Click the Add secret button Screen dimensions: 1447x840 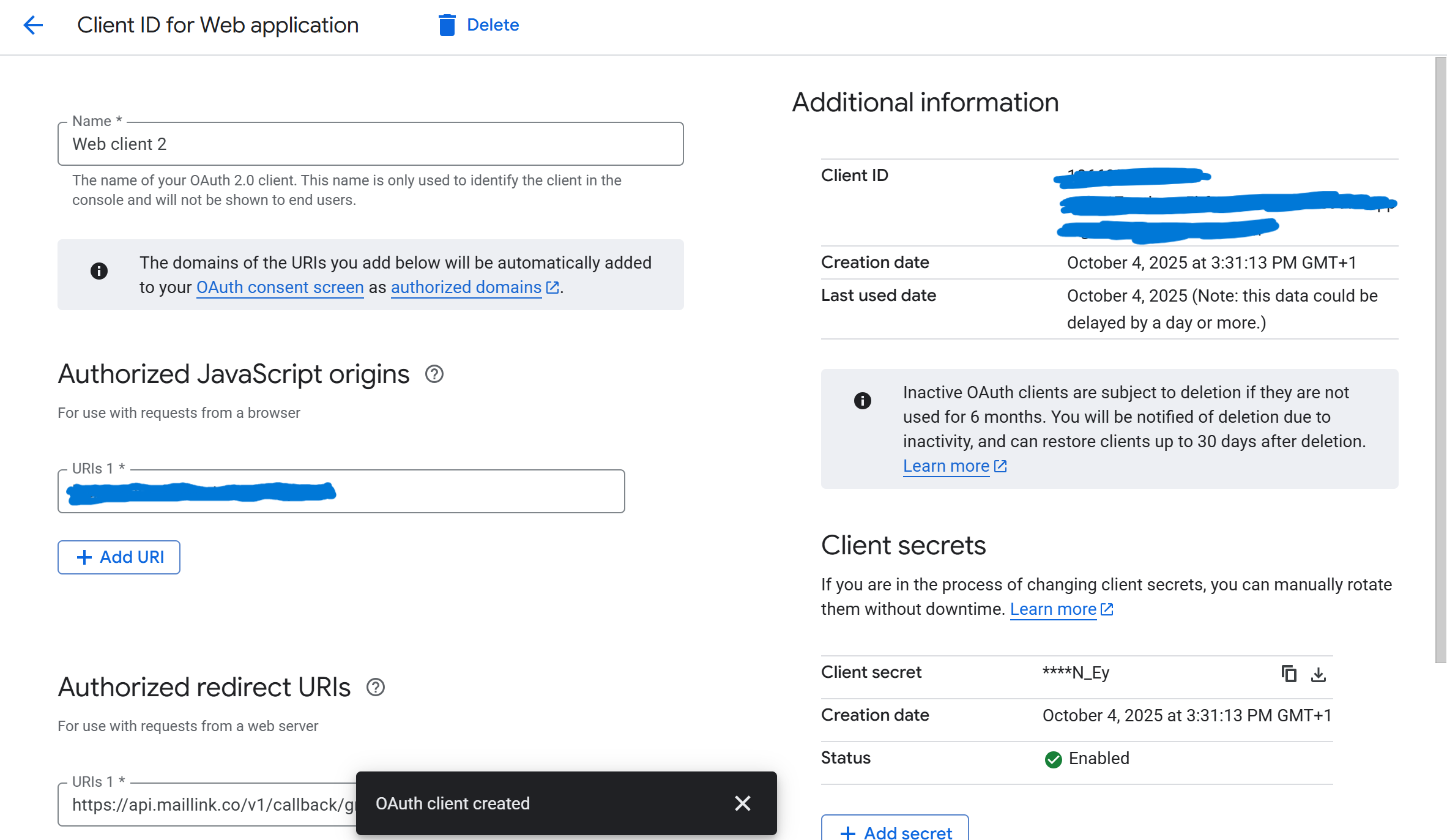pyautogui.click(x=895, y=831)
